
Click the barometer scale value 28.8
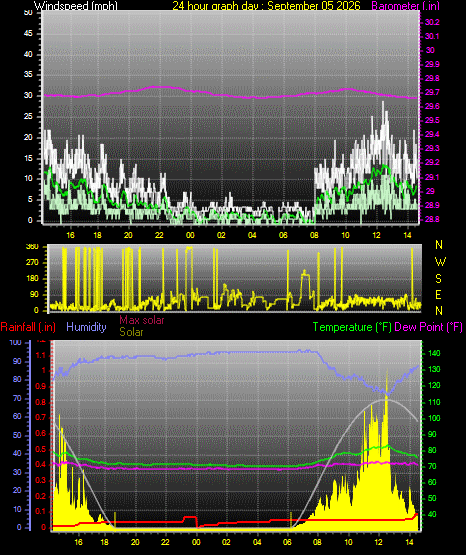[432, 219]
